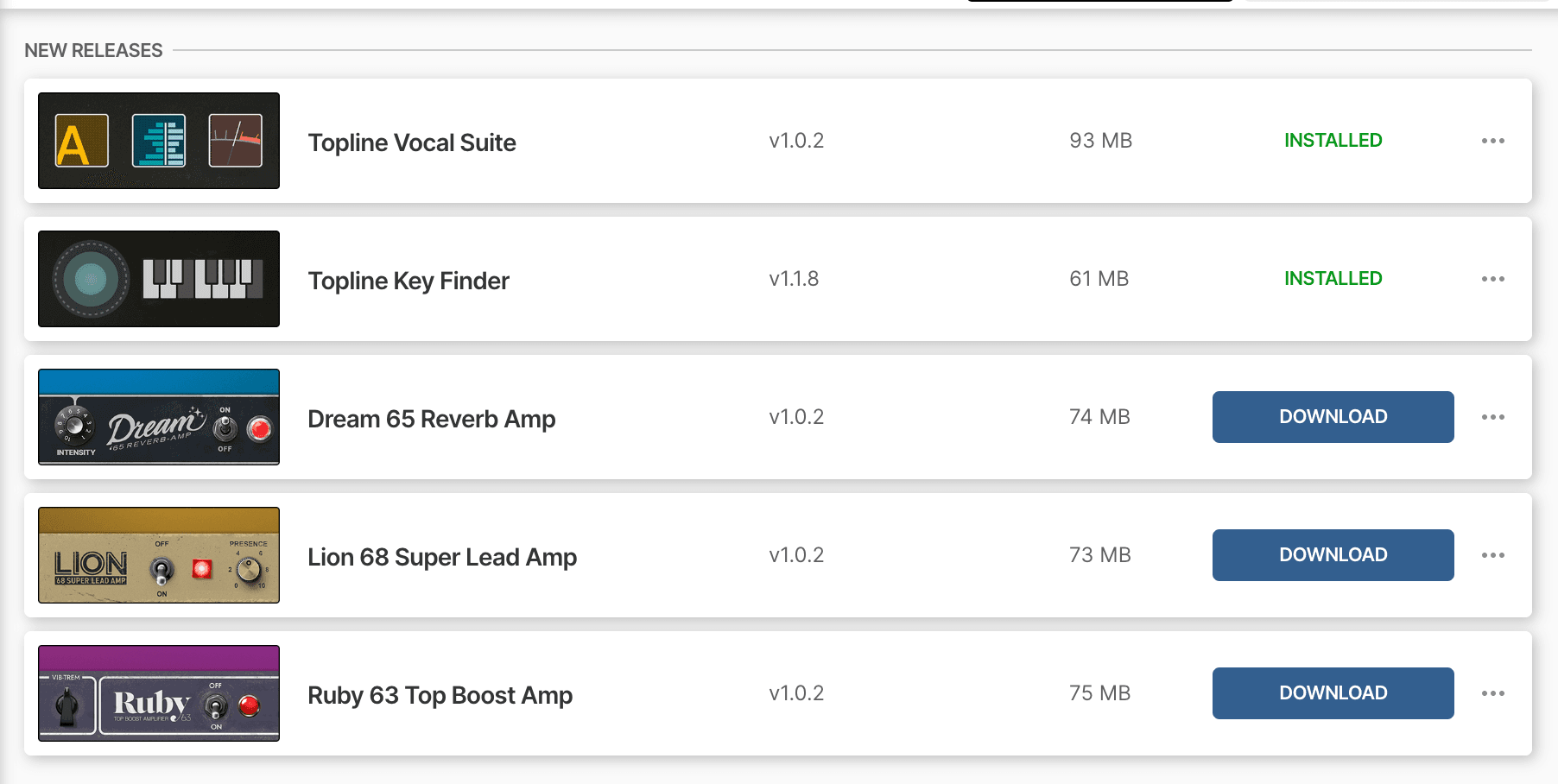1558x784 pixels.
Task: Click the orange letter A plugin icon
Action: tap(82, 141)
